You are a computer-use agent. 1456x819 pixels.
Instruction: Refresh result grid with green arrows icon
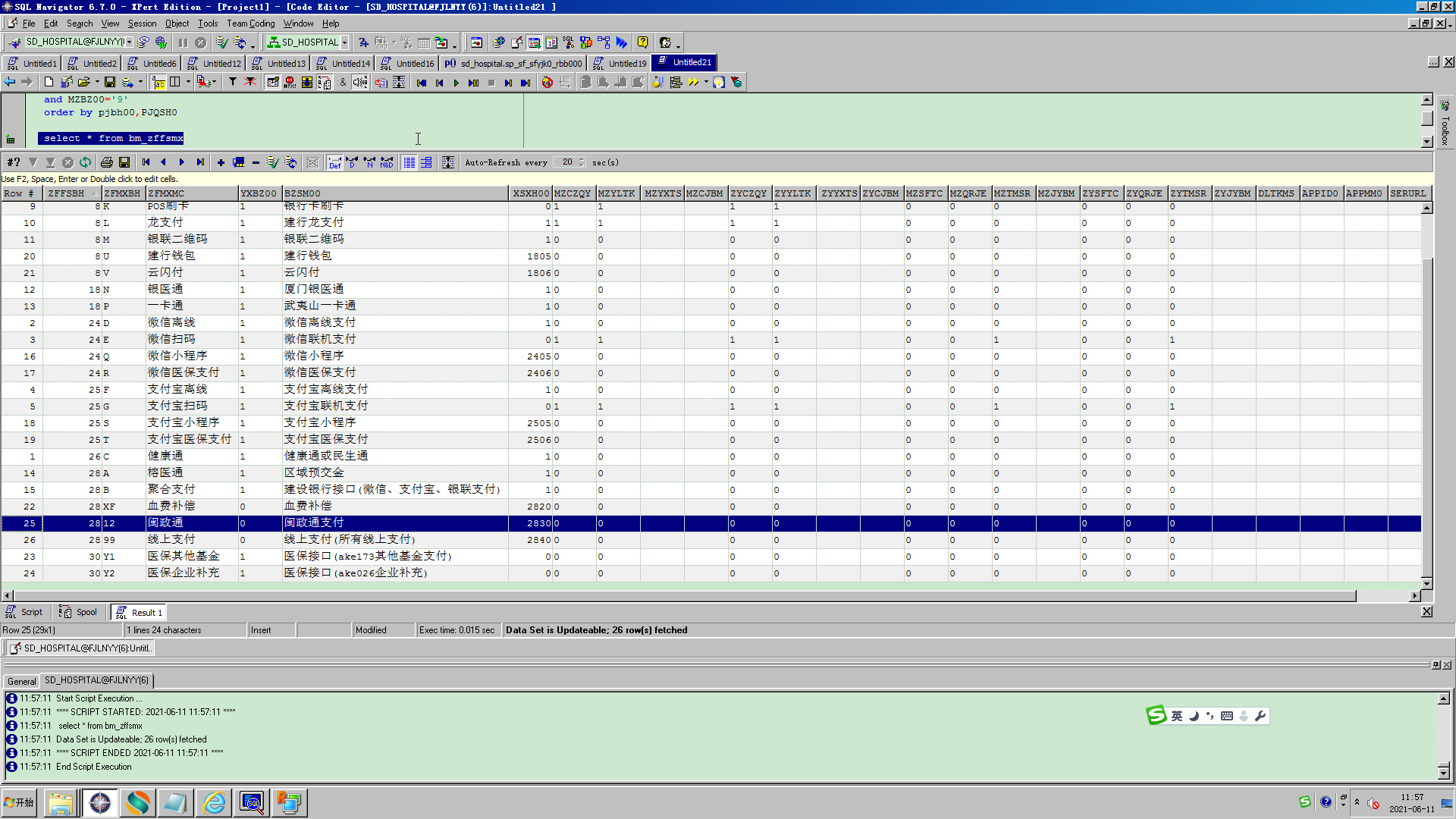85,162
